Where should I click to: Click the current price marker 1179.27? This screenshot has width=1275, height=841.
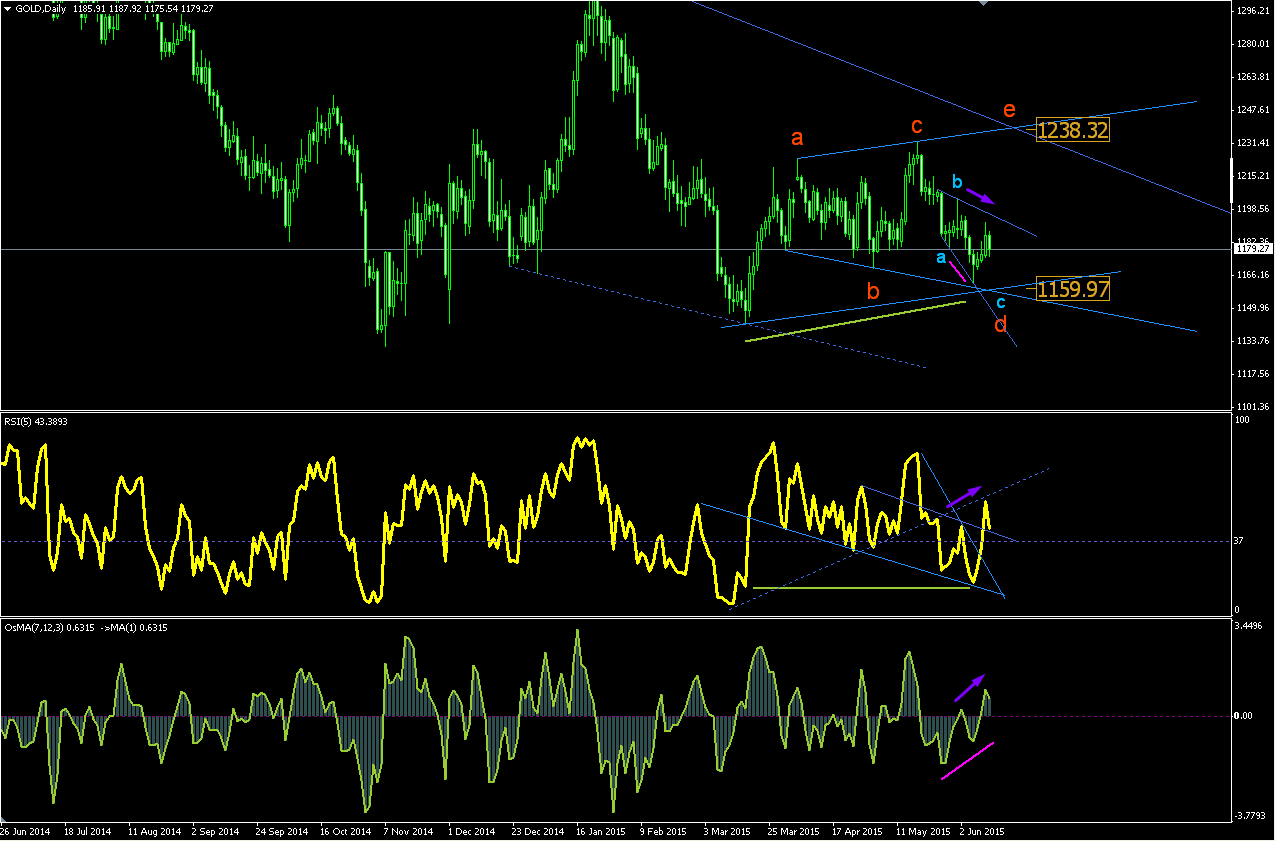click(x=1253, y=249)
